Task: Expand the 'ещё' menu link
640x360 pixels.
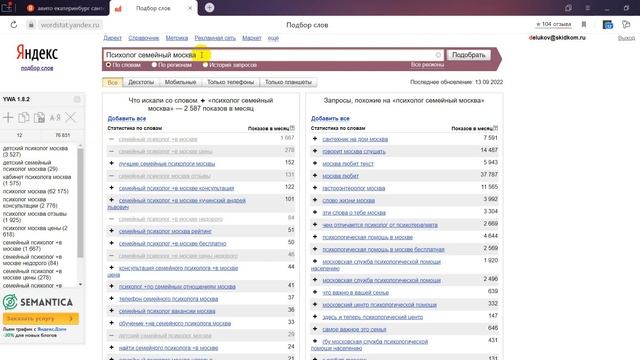Action: click(x=273, y=38)
